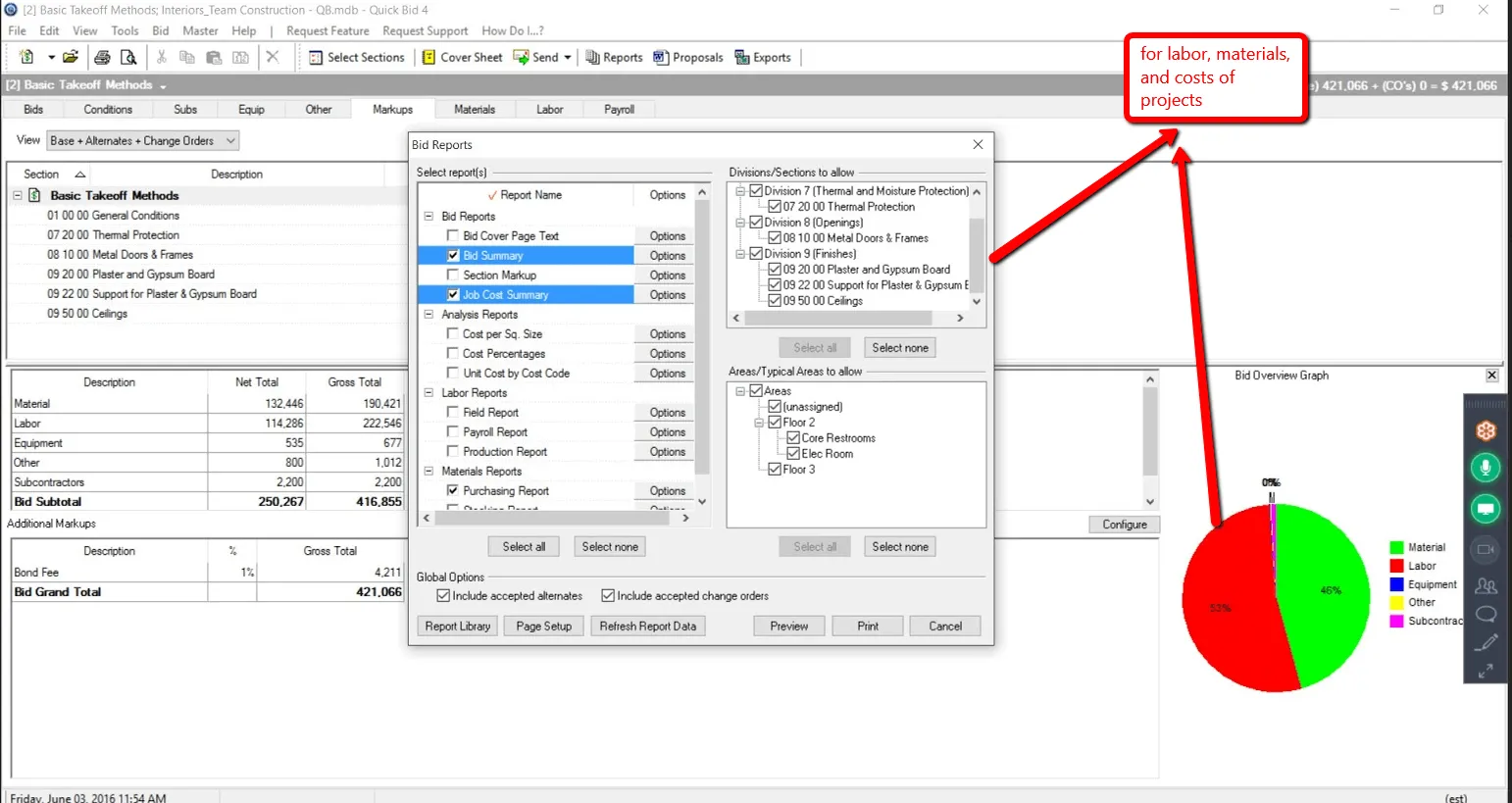Open the attendees list icon
This screenshot has height=803, width=1512.
point(1486,585)
